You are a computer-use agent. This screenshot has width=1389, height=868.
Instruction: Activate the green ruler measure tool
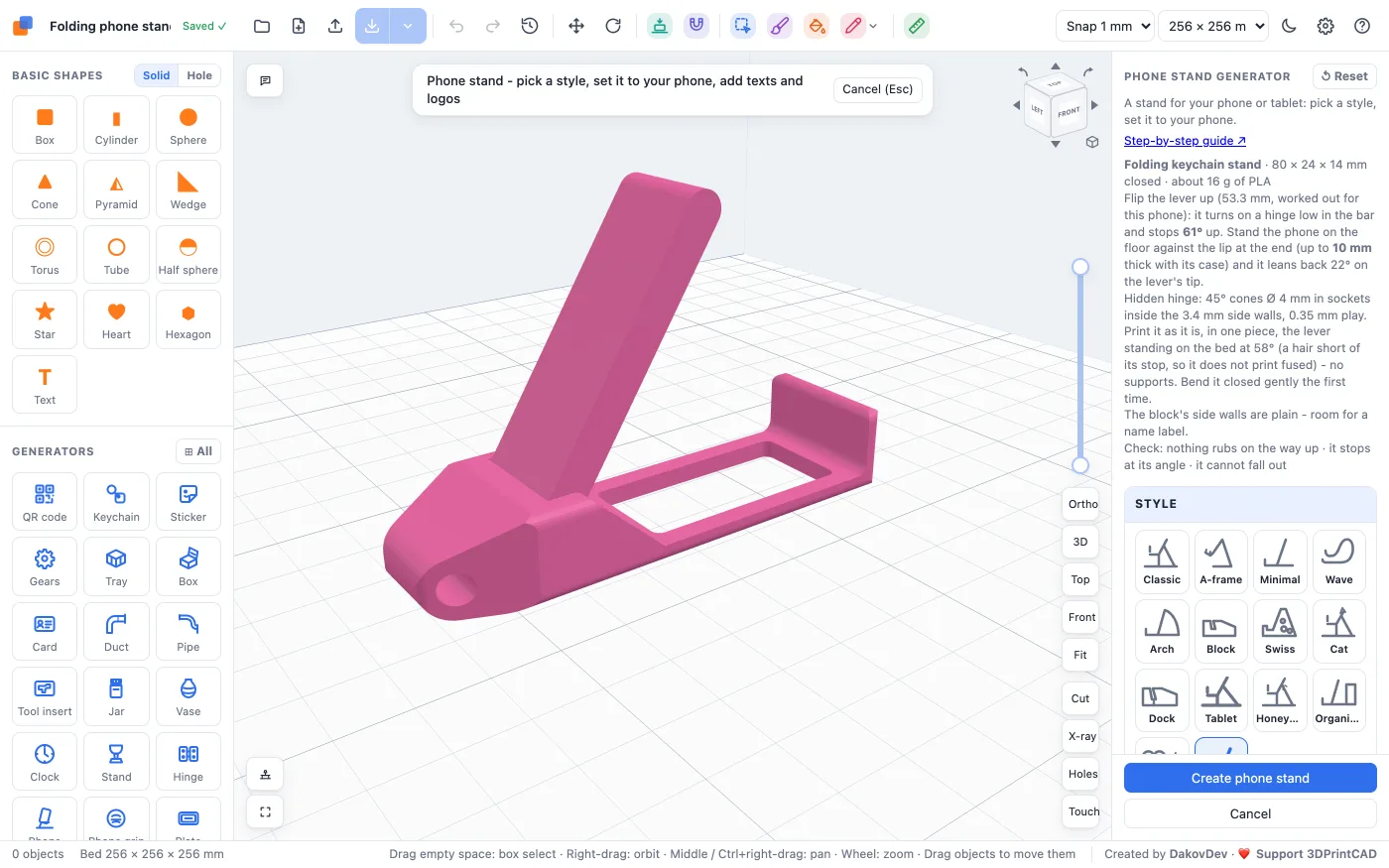pos(917,26)
